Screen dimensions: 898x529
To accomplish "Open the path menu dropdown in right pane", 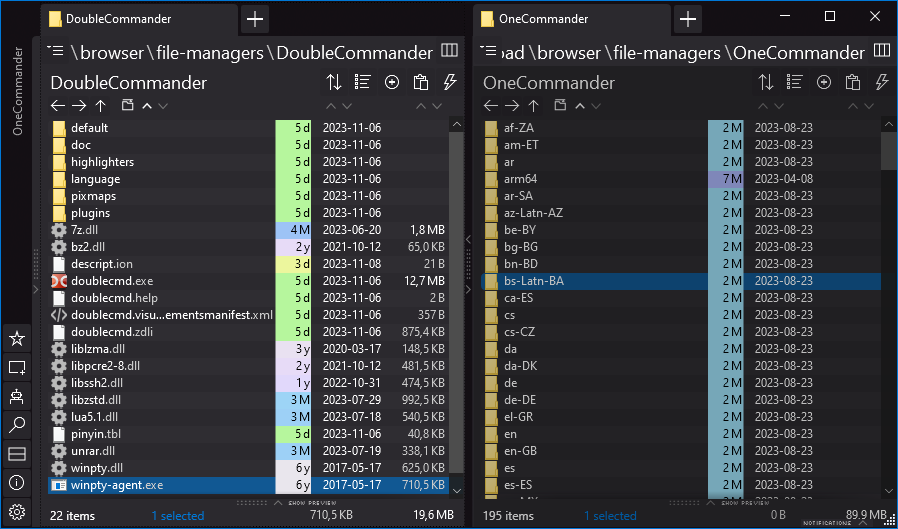I will (489, 52).
